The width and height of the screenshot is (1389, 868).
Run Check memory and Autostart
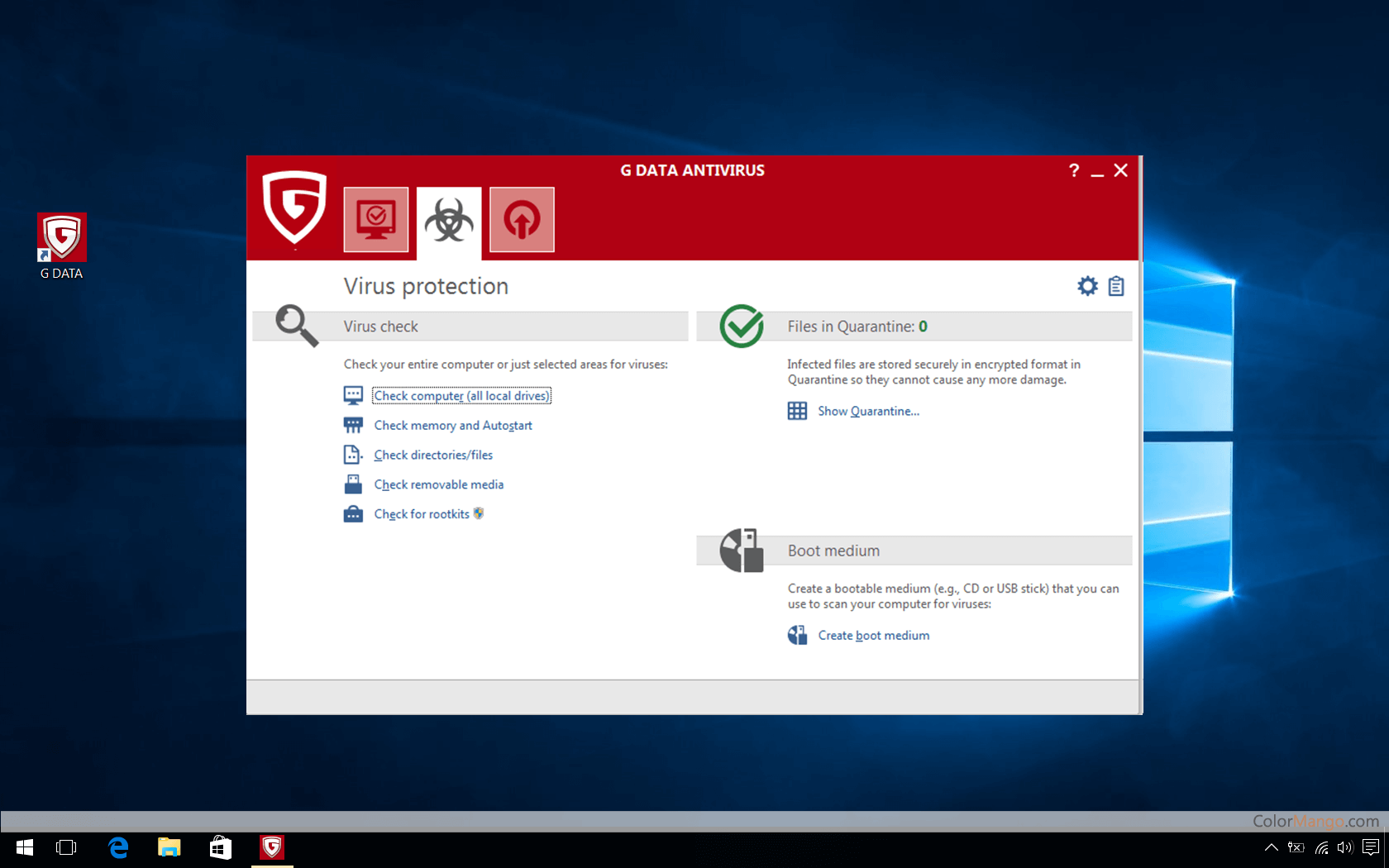click(453, 425)
